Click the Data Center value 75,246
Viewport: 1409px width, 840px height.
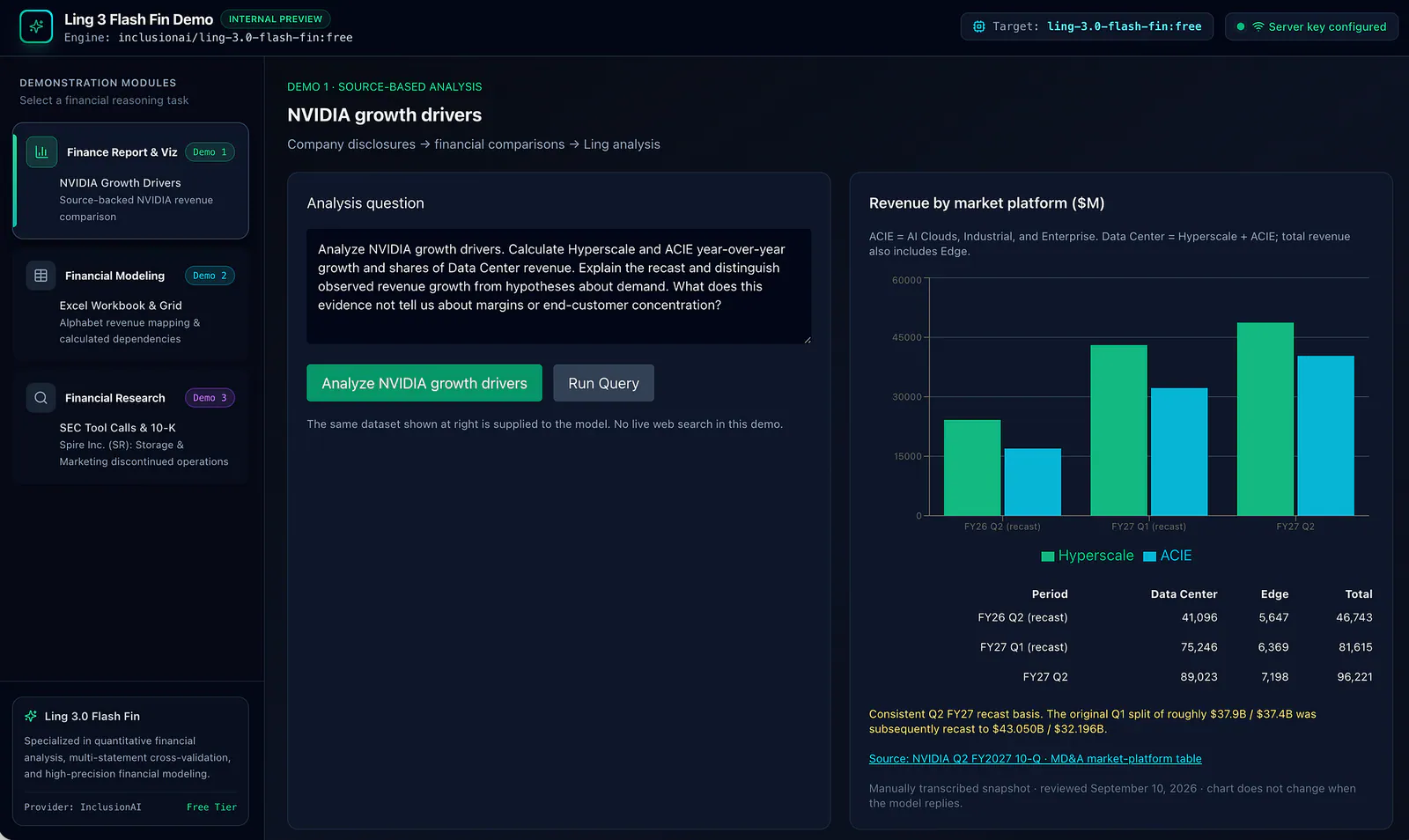point(1199,647)
